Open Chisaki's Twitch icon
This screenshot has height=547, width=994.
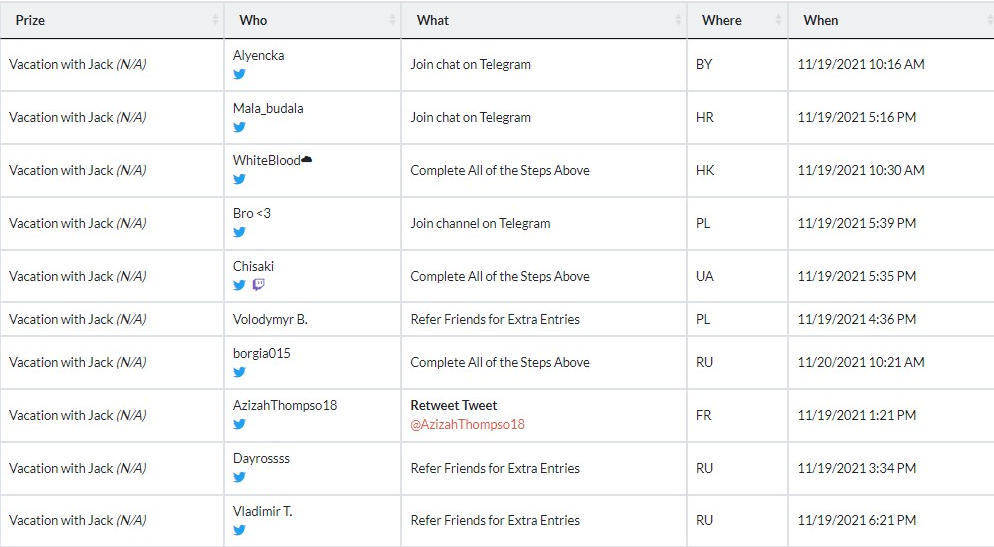coord(259,285)
